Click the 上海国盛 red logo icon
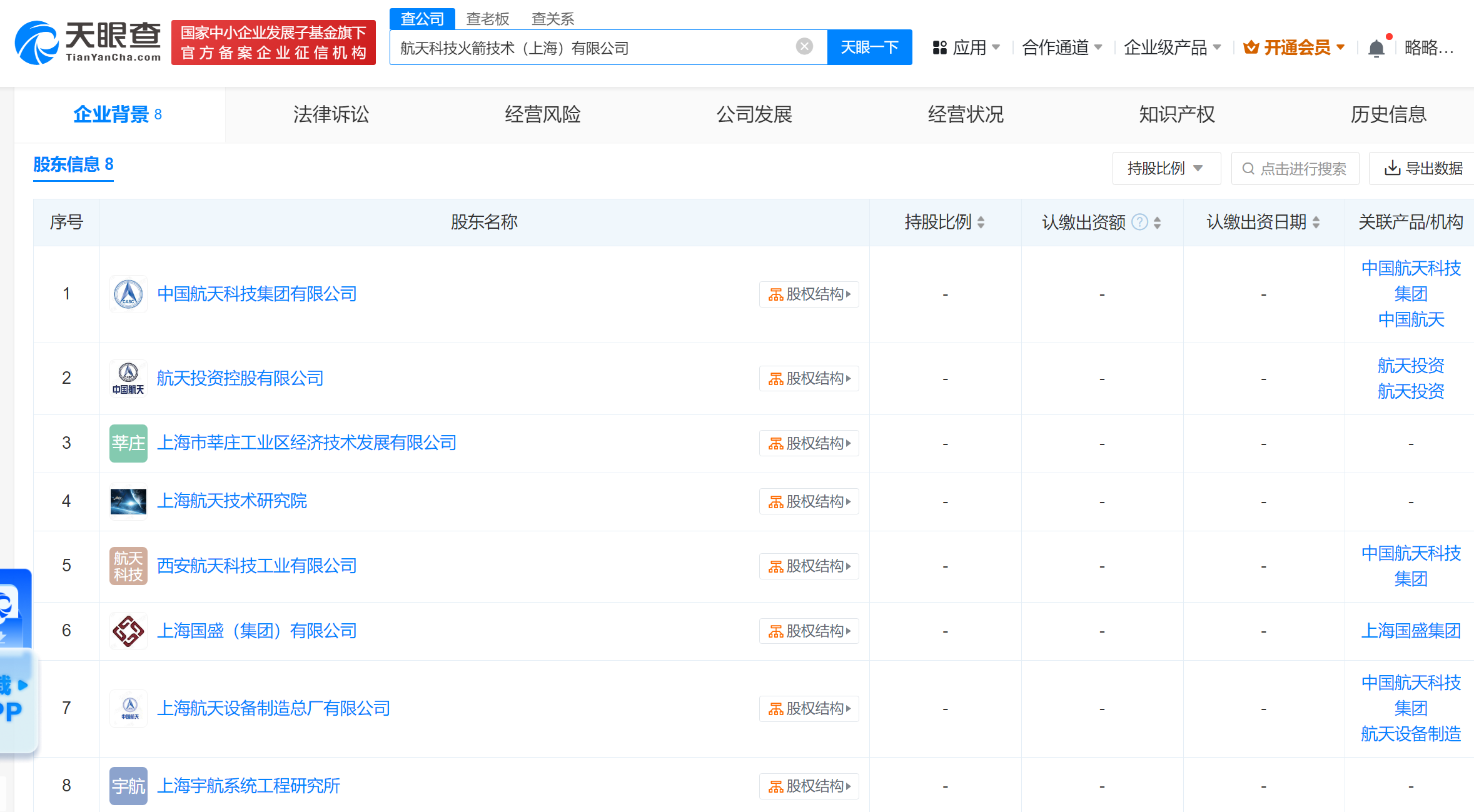The width and height of the screenshot is (1474, 812). point(128,631)
